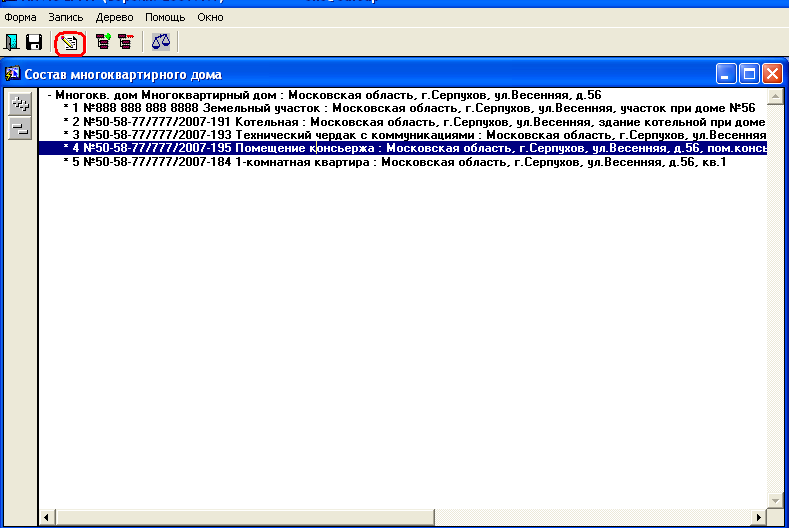This screenshot has width=789, height=528.
Task: Click the horizontal scrollbar left arrow
Action: [x=46, y=517]
